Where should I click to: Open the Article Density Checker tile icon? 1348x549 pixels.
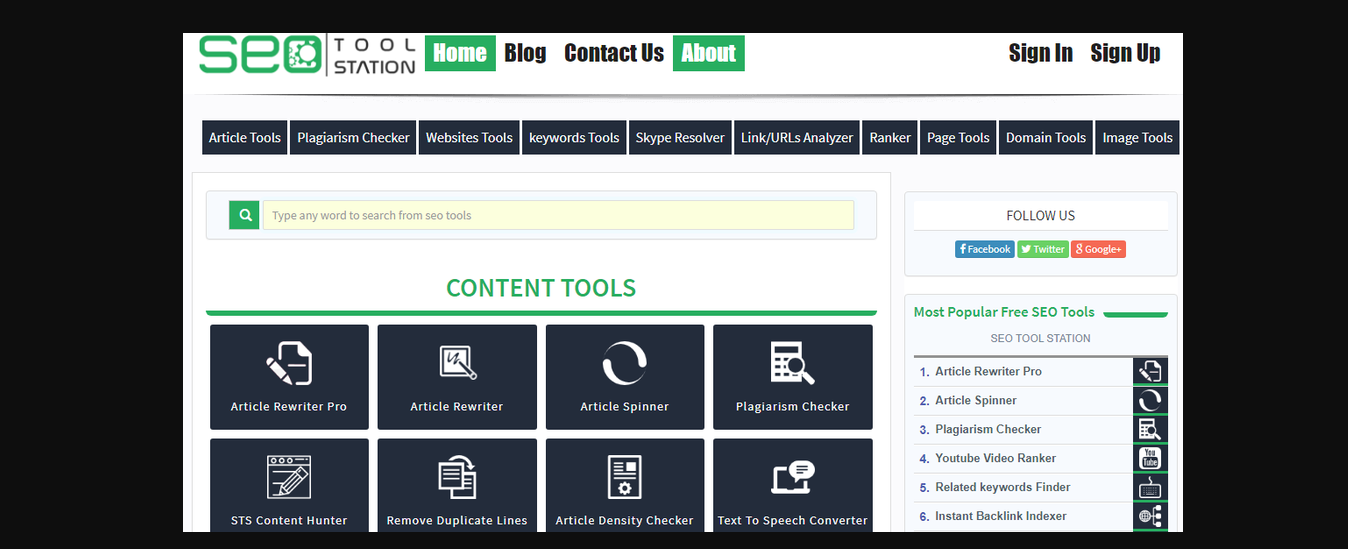point(625,477)
